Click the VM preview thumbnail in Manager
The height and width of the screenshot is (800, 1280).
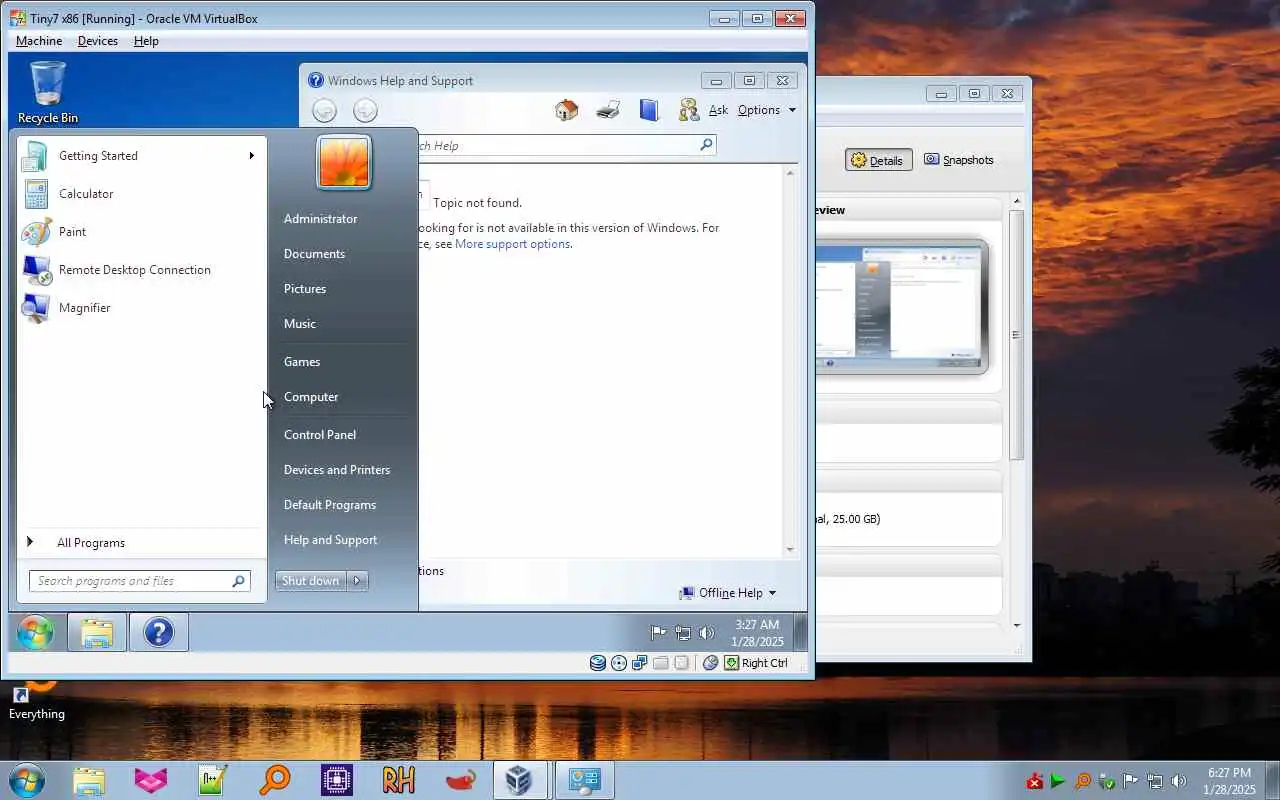tap(902, 305)
